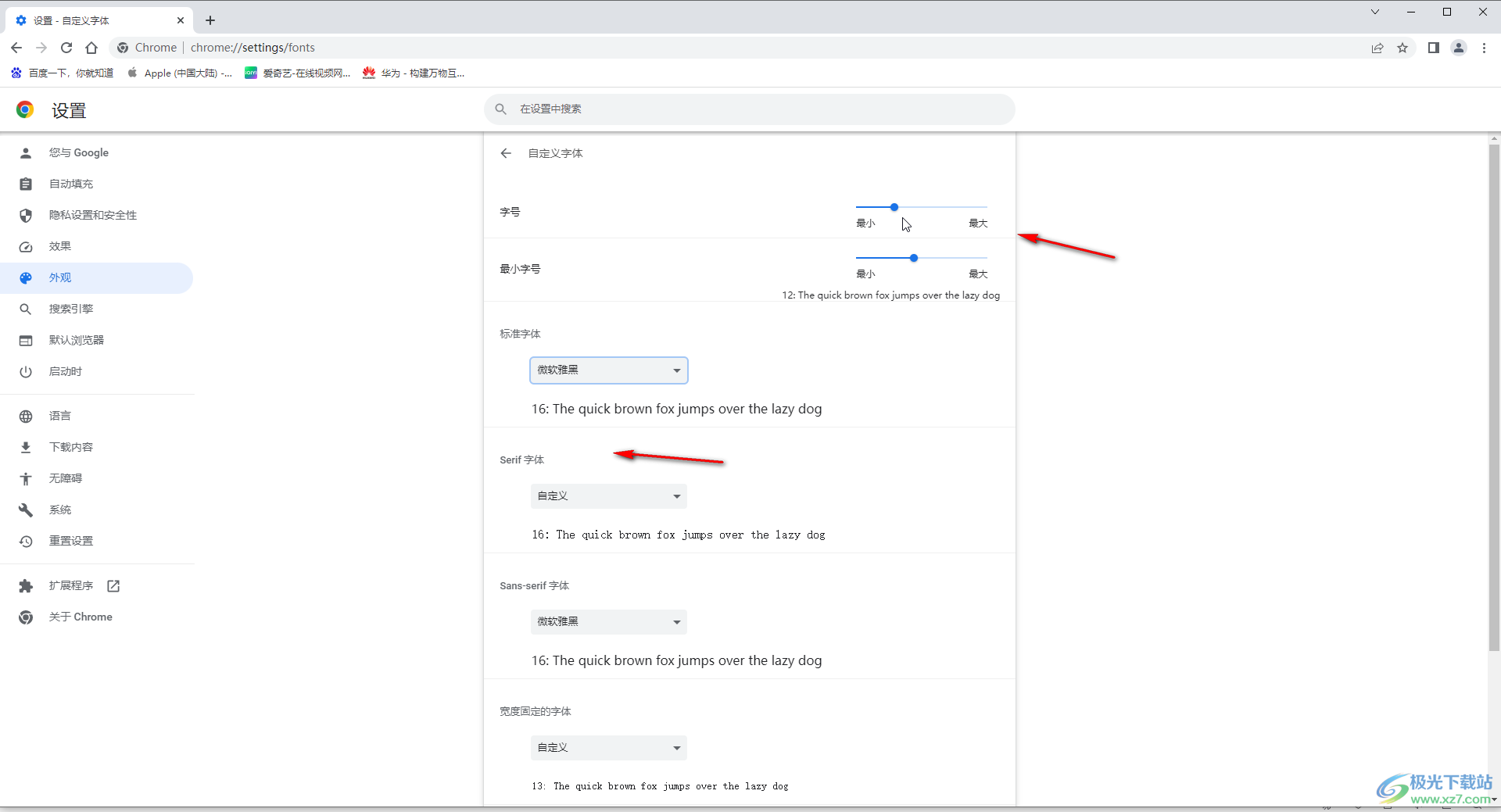Open a new tab with the plus button

(x=210, y=20)
